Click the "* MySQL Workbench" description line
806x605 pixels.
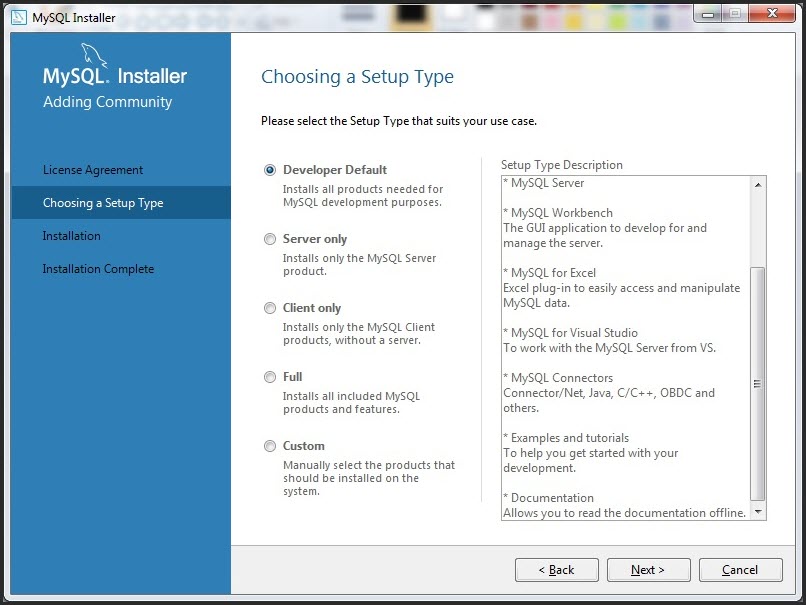click(558, 213)
